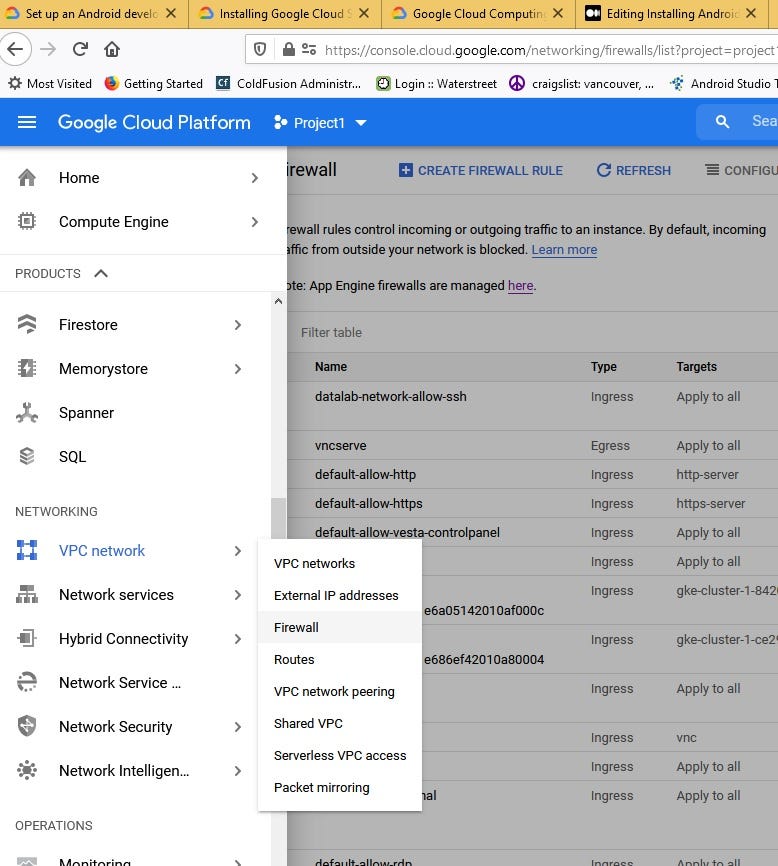Click the Name column header
The width and height of the screenshot is (778, 866).
(331, 367)
